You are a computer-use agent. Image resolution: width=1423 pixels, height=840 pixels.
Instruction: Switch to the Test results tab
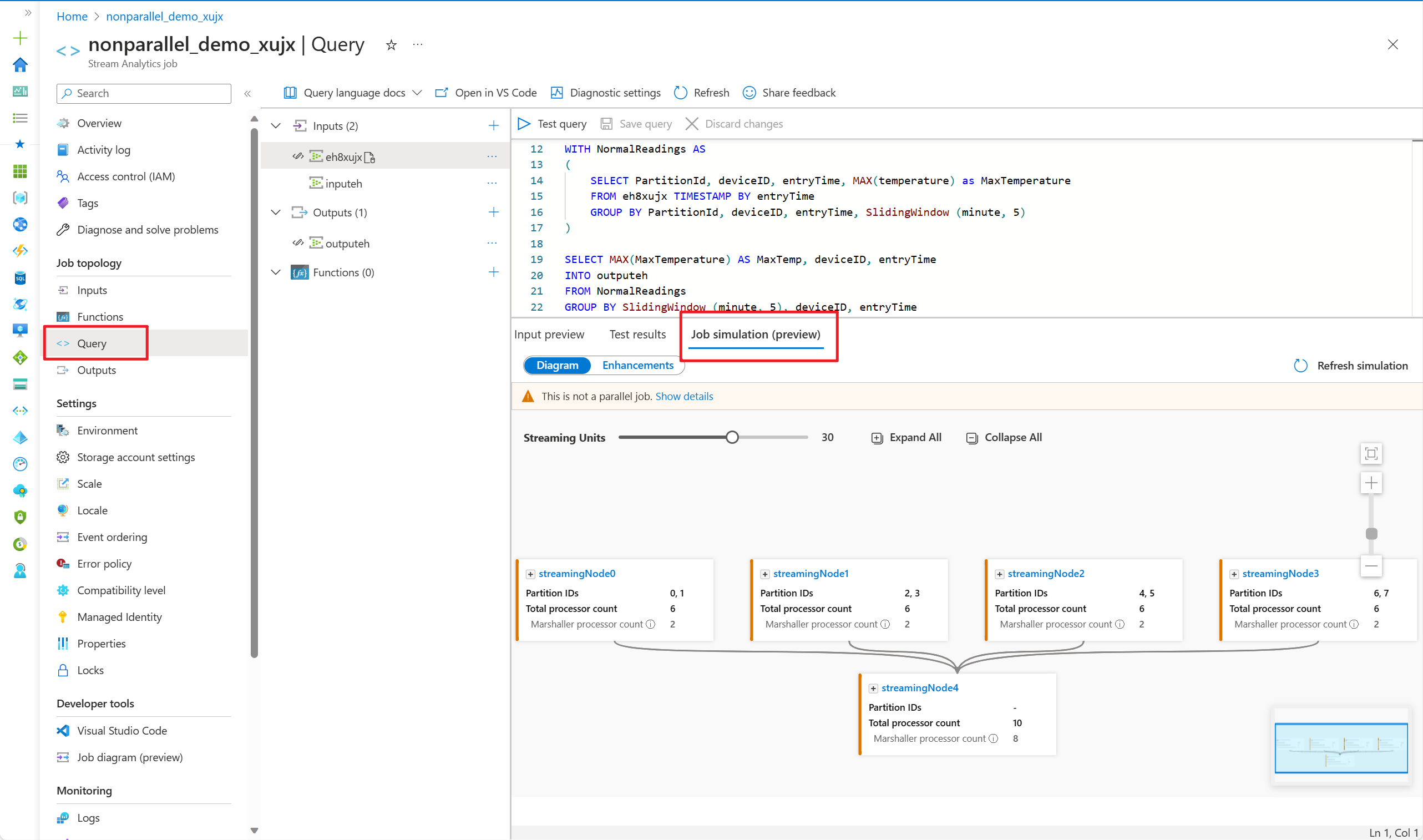(637, 335)
